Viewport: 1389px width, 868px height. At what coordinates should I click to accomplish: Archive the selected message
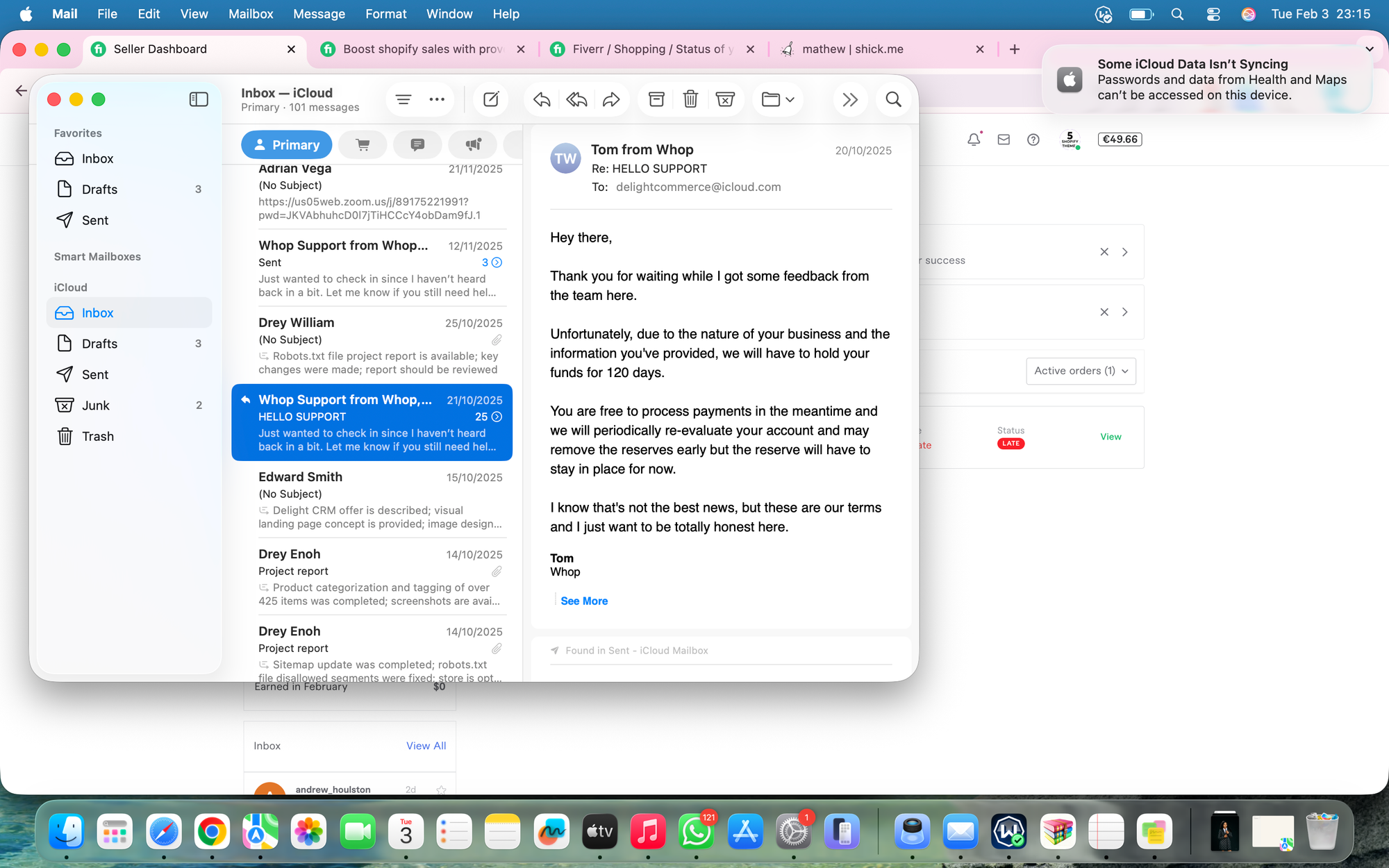click(x=656, y=99)
